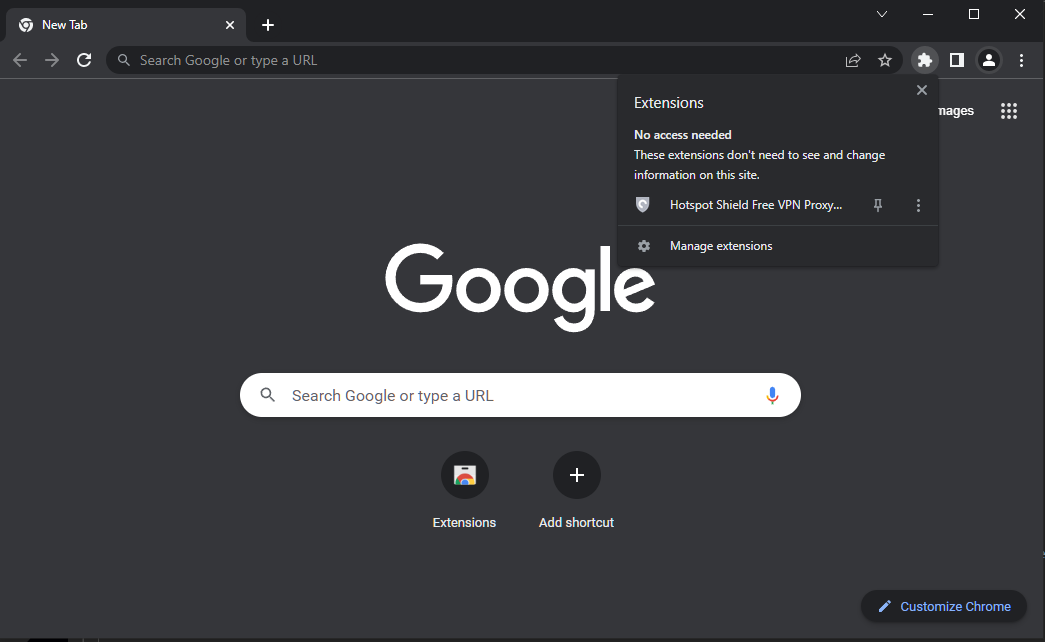Share this page using the share icon
The width and height of the screenshot is (1045, 642).
(853, 61)
